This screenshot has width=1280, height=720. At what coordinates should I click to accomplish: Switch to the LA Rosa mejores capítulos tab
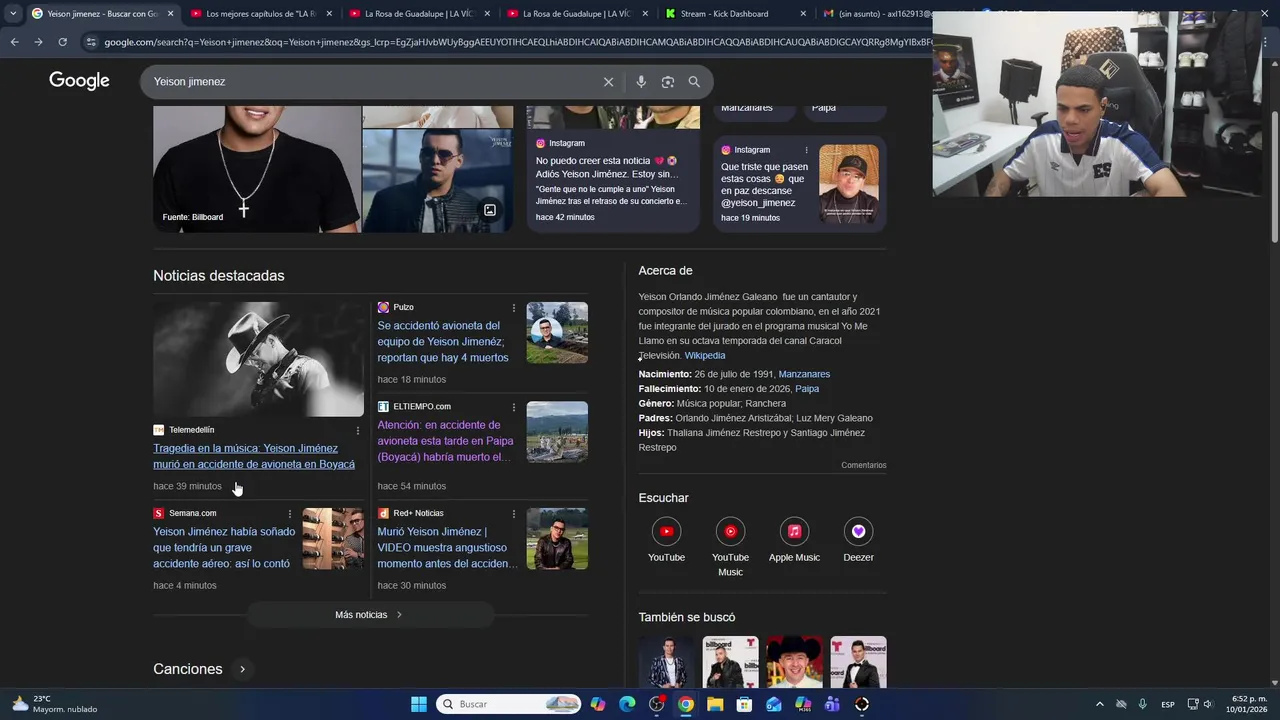(x=260, y=14)
